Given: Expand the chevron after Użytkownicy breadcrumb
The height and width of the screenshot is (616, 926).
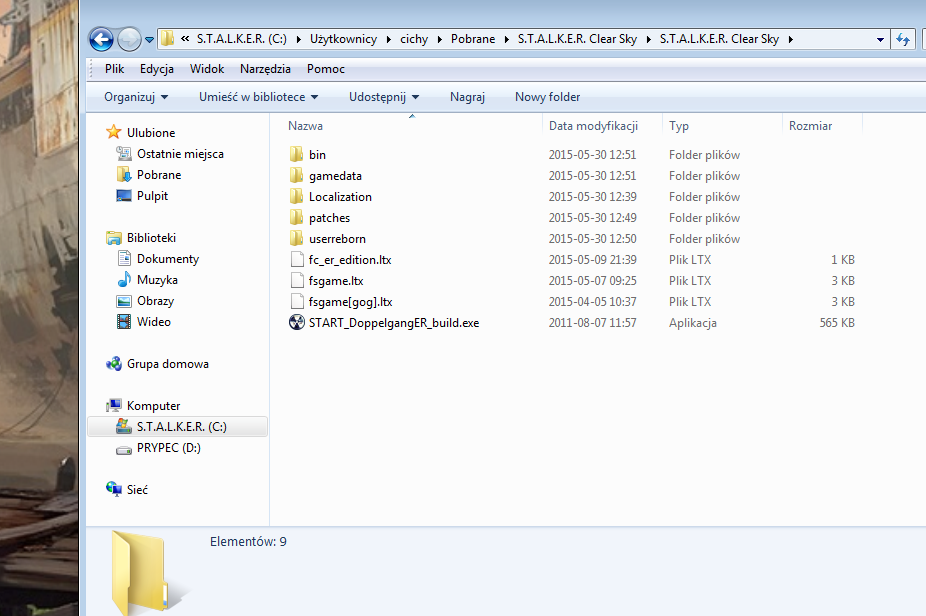Looking at the screenshot, I should tap(389, 40).
